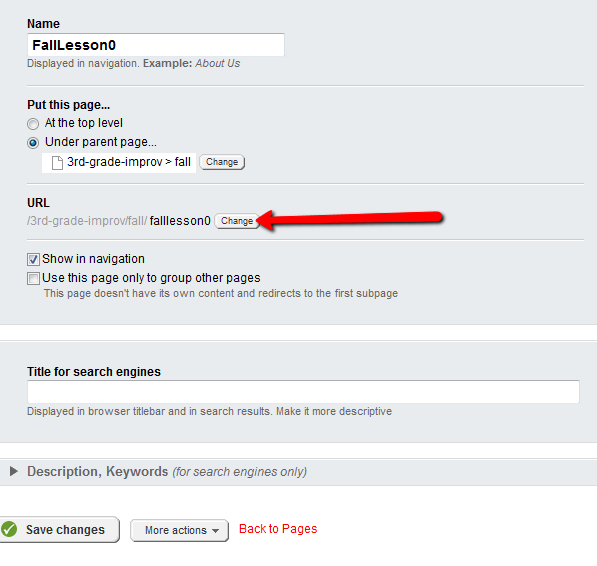Select Under parent page radio option
The image size is (597, 566).
(33, 143)
